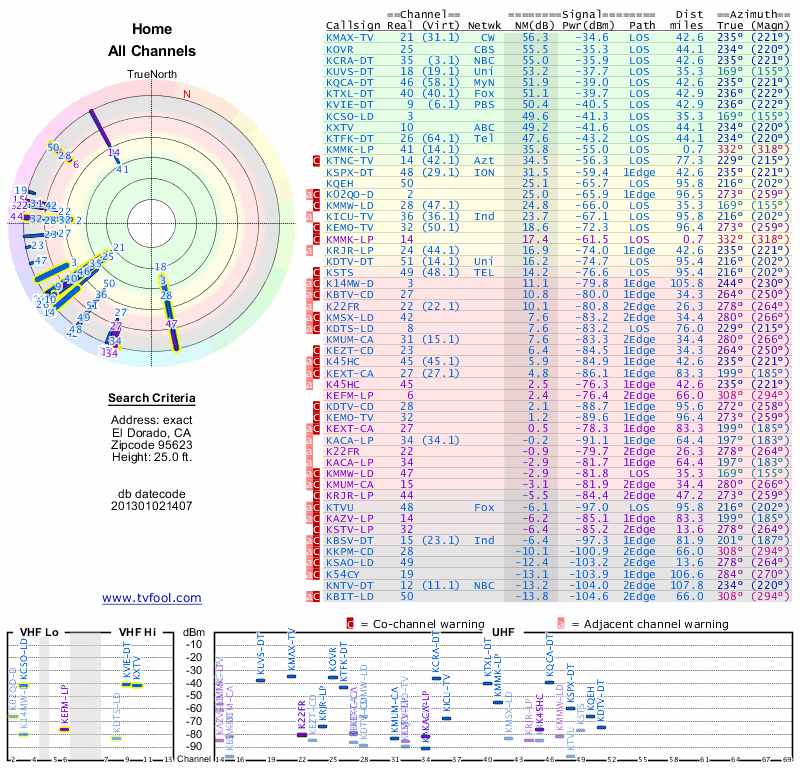Select the KCSO-LD callsign in the table
The image size is (800, 768).
click(350, 116)
